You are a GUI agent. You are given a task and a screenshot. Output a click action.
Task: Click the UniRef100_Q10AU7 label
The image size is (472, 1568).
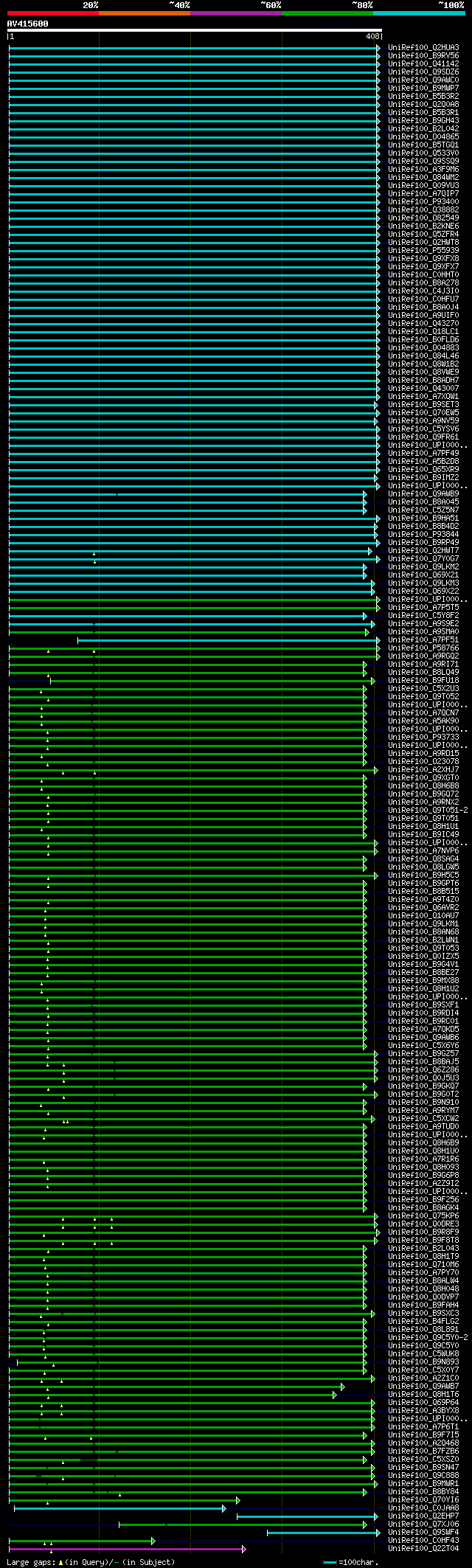click(423, 916)
